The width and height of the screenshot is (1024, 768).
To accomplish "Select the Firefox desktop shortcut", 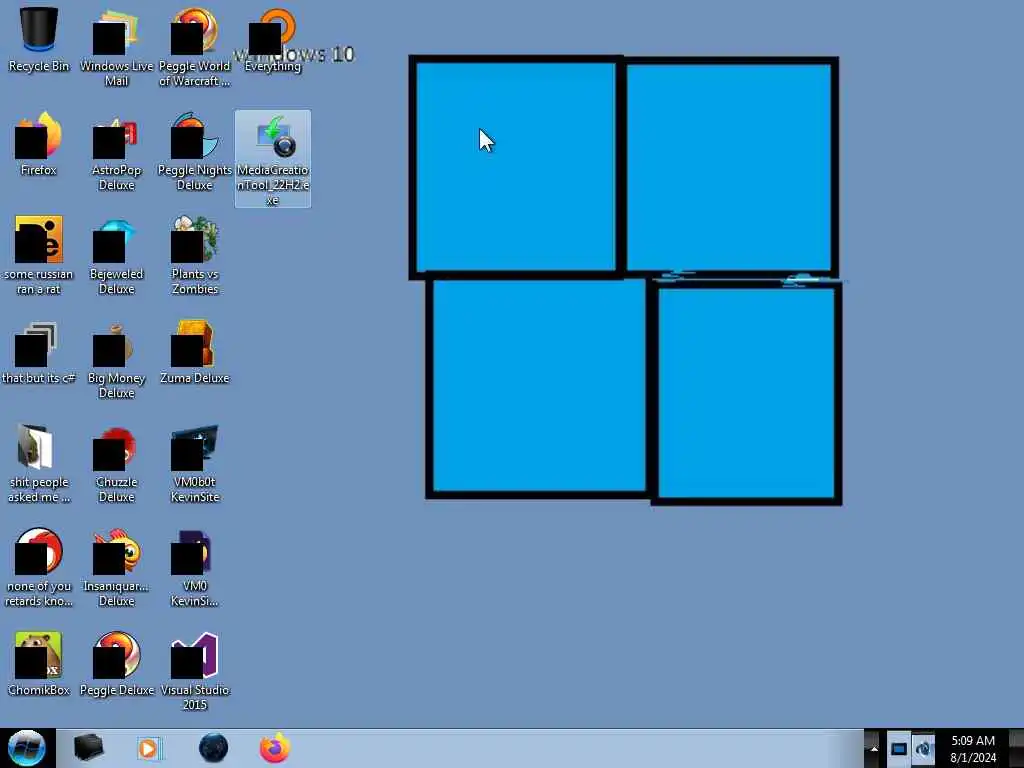I will click(39, 144).
